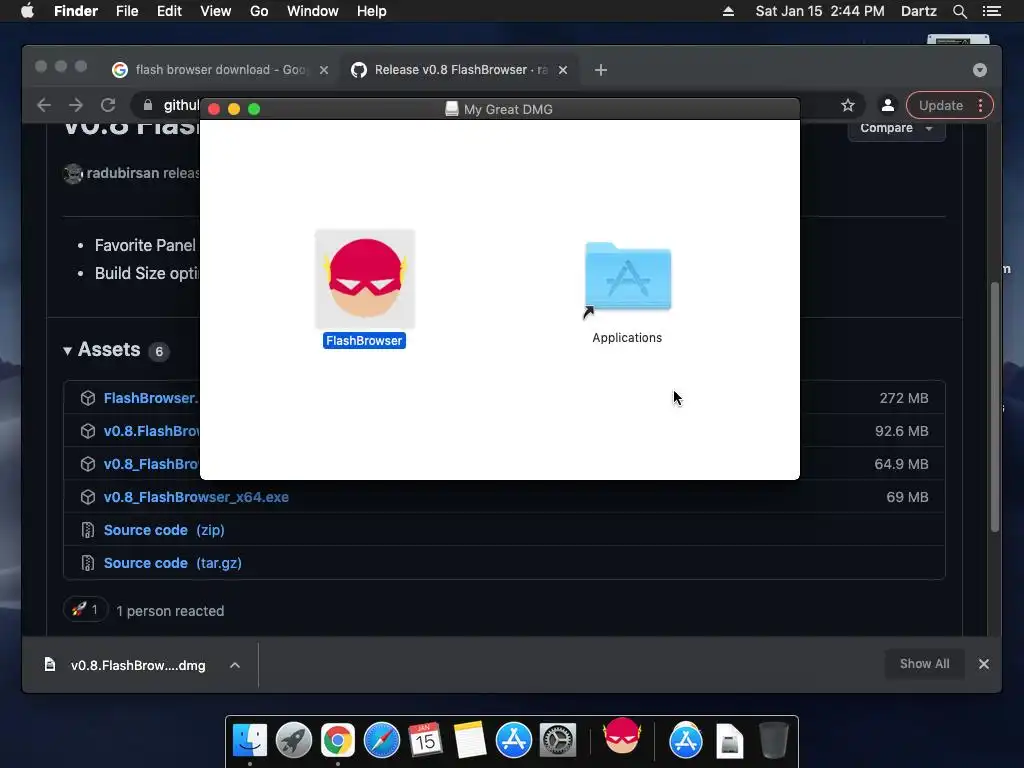The width and height of the screenshot is (1024, 768).
Task: Open Notes from the Dock
Action: (x=470, y=740)
